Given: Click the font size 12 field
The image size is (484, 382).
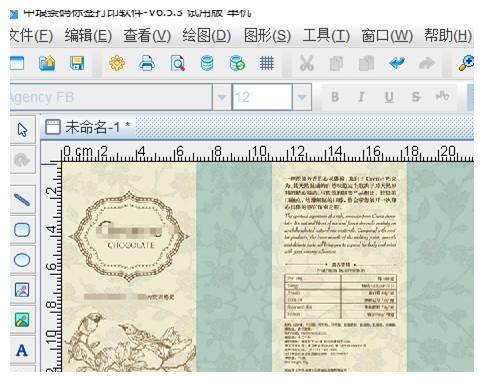Looking at the screenshot, I should (x=262, y=97).
